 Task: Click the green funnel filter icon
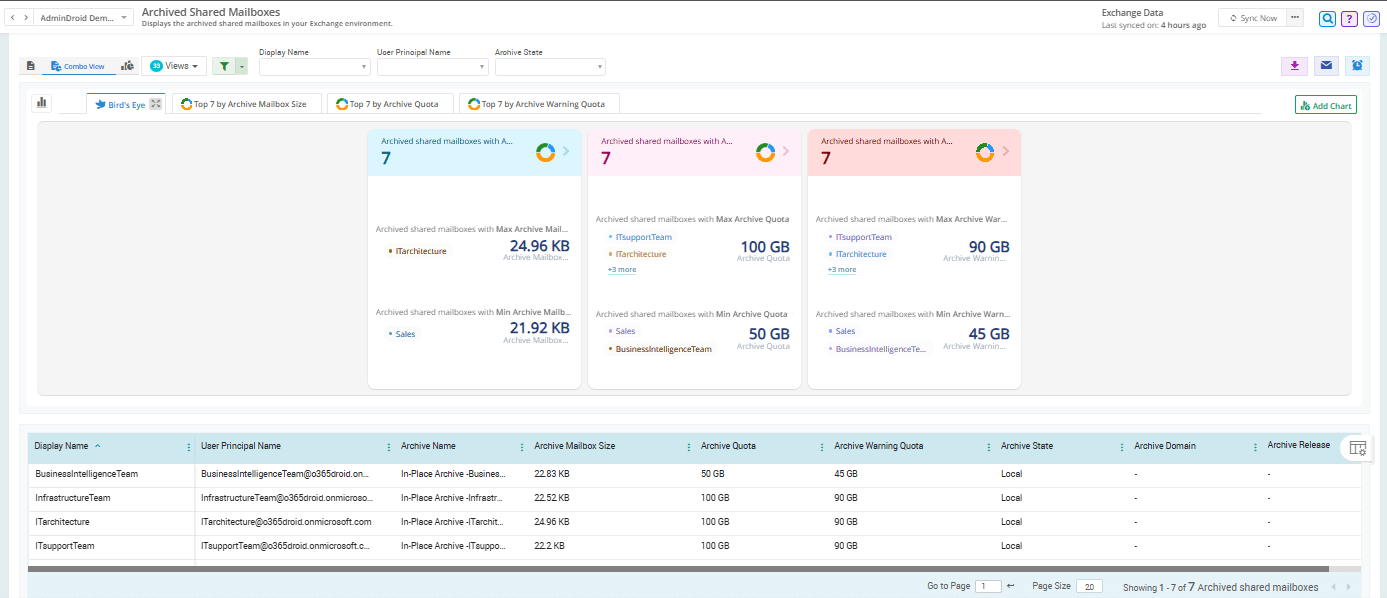coord(225,66)
